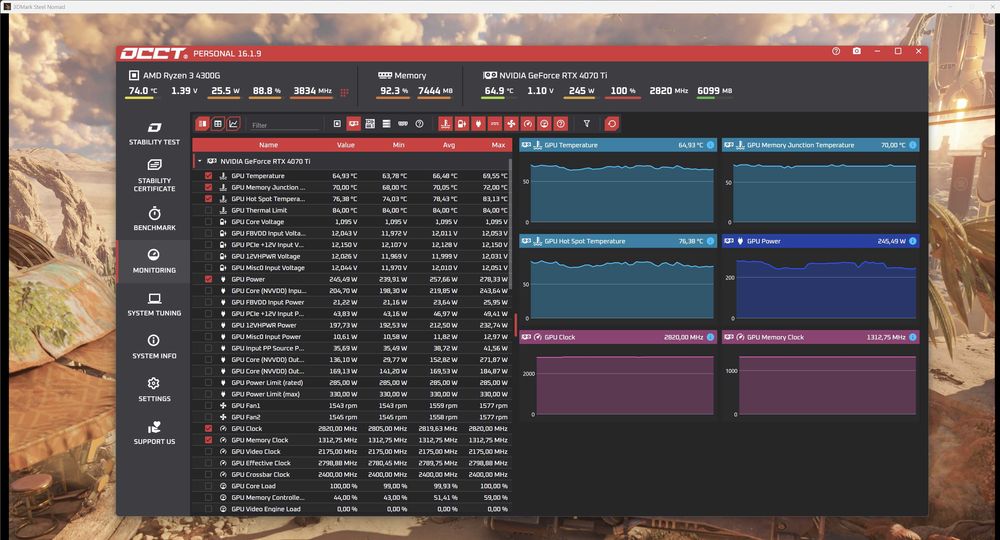Collapse the NVIDIA GeForce RTX 4070 Ti group

coord(200,161)
